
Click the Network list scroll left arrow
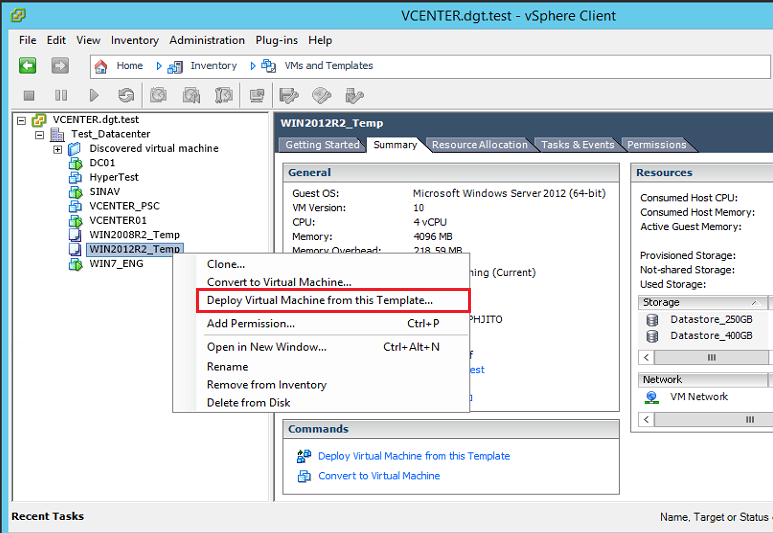click(646, 420)
